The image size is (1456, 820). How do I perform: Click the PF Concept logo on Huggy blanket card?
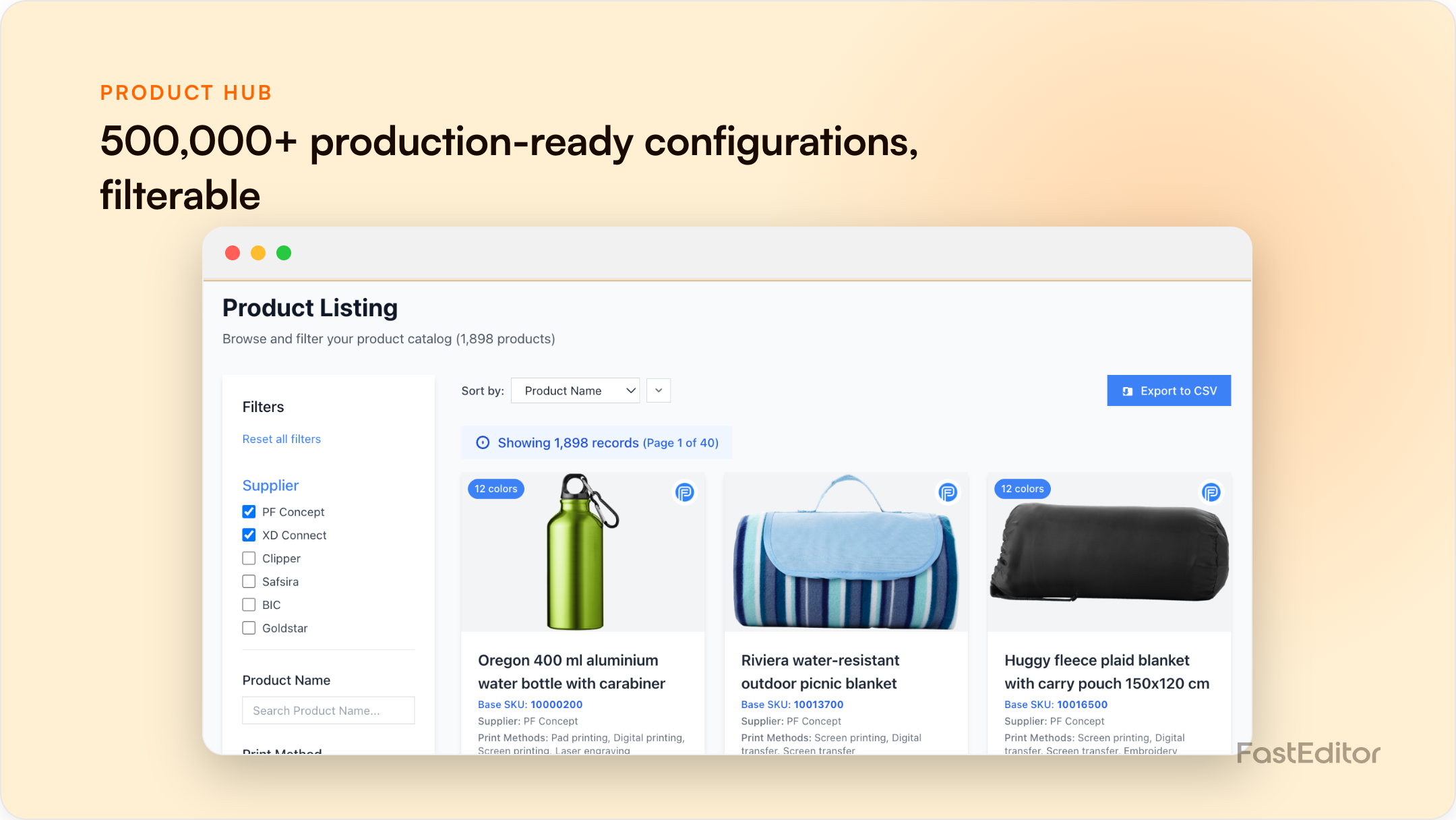(1211, 492)
